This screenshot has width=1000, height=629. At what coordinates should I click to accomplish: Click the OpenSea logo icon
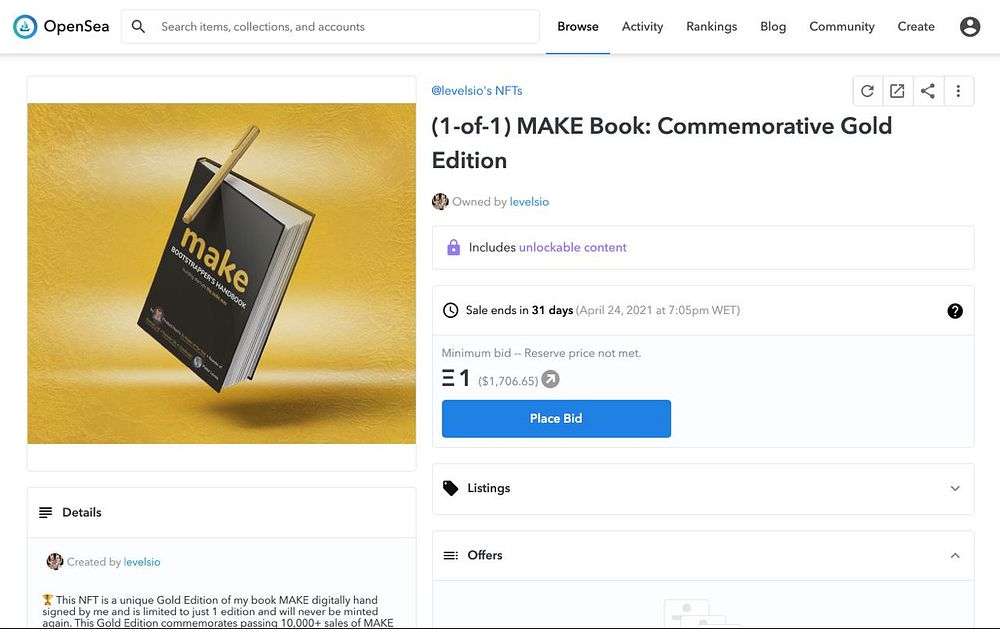point(25,27)
